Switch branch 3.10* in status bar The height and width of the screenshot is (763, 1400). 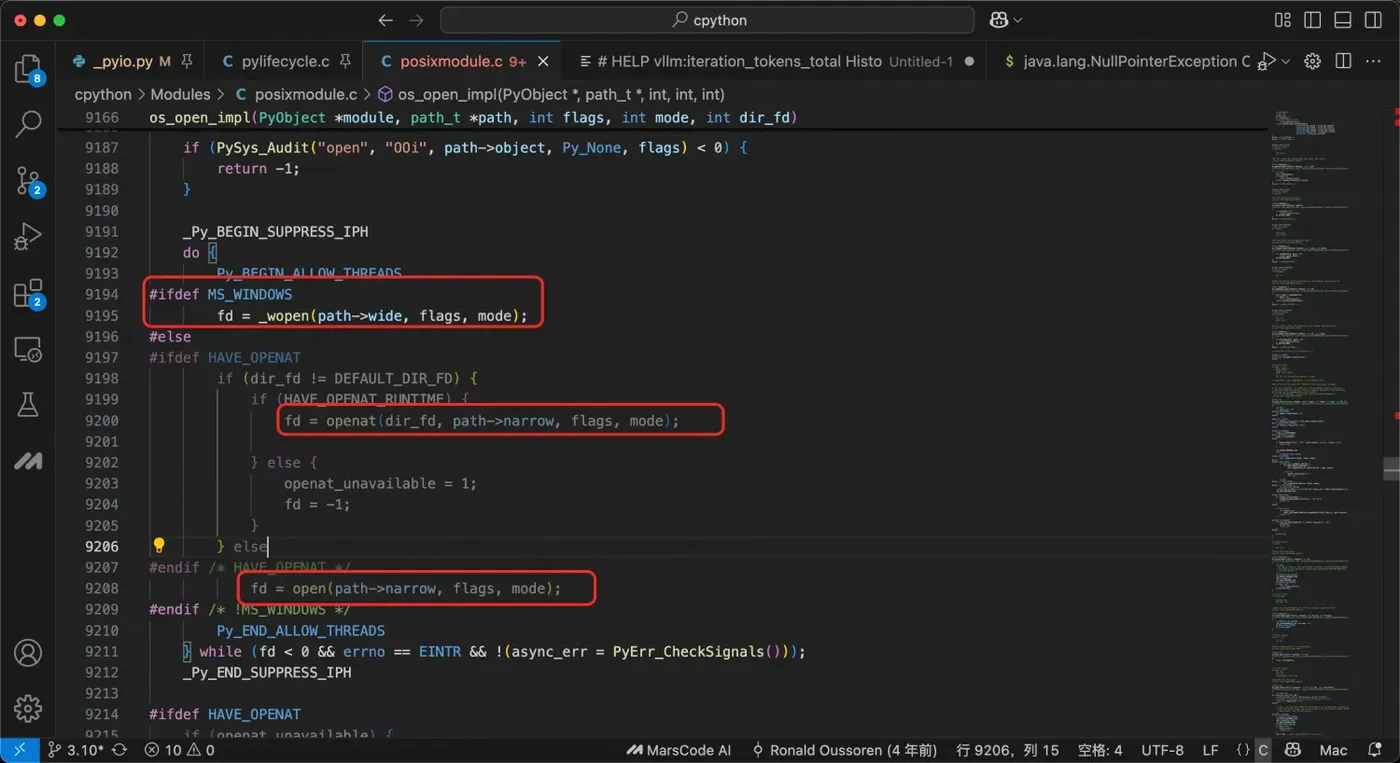pyautogui.click(x=75, y=750)
